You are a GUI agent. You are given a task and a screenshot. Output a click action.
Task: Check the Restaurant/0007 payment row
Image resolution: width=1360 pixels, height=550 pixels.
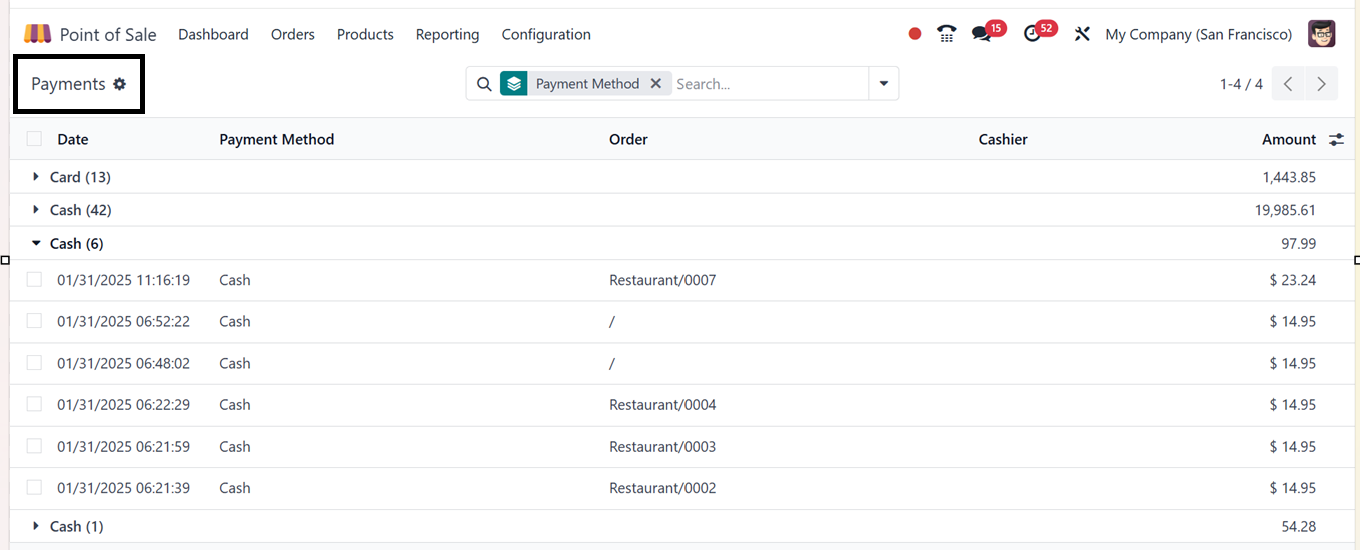(x=35, y=280)
